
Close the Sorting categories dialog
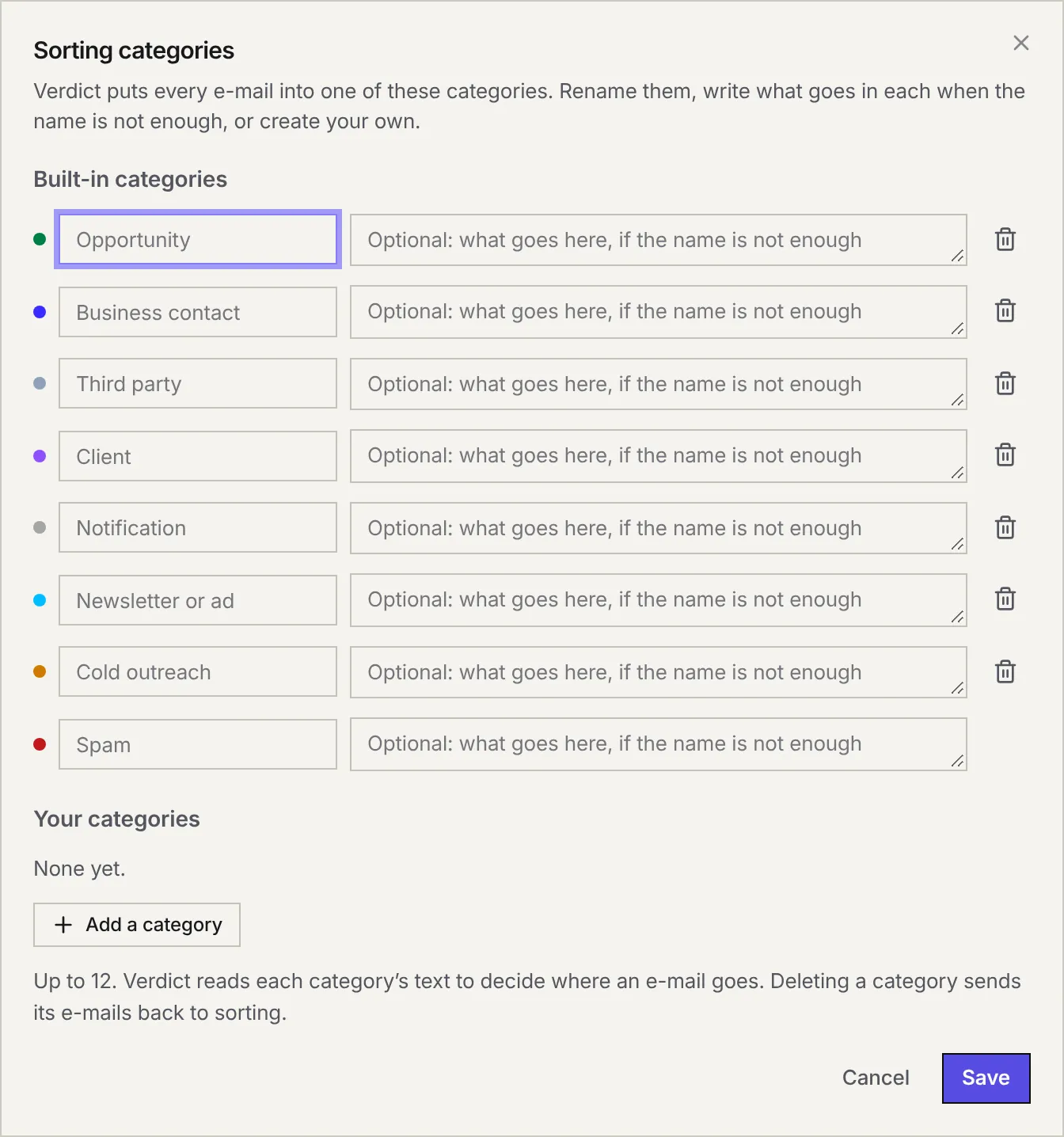point(1021,43)
